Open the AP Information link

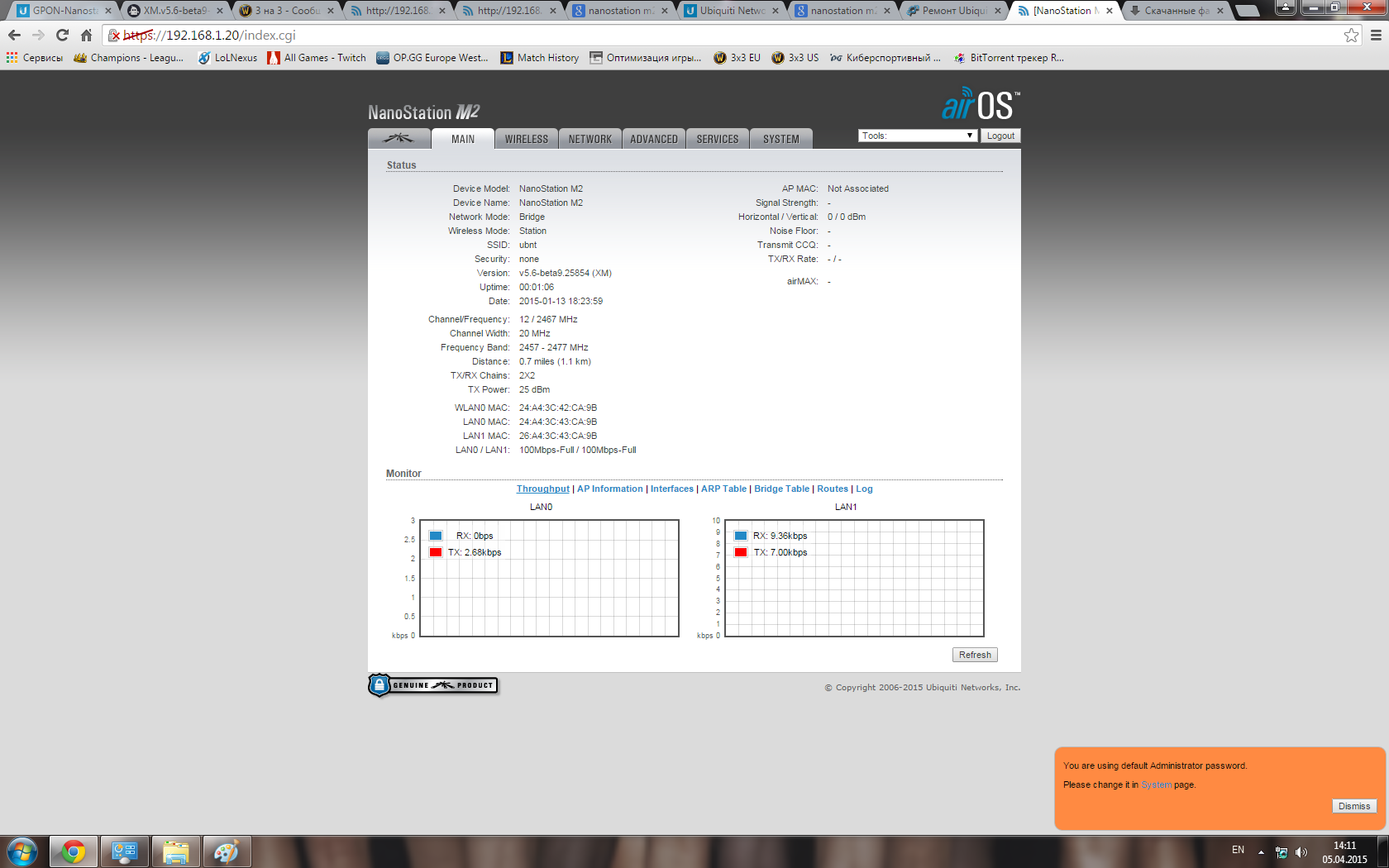pos(609,489)
